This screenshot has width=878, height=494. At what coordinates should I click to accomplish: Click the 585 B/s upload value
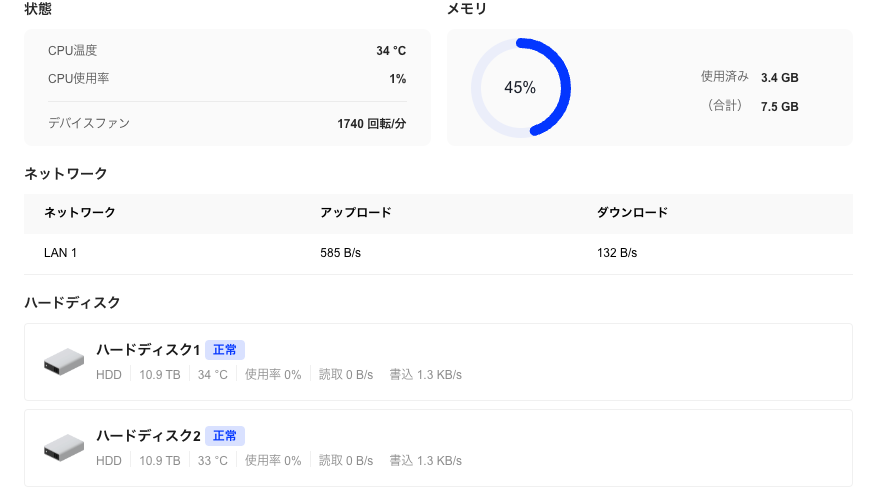click(x=340, y=253)
